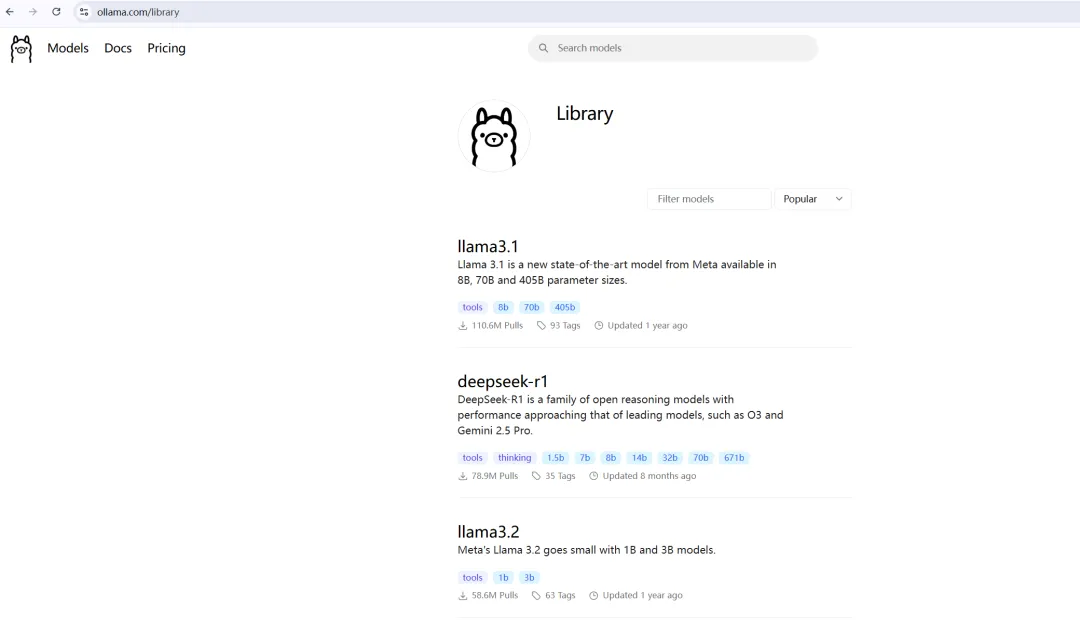This screenshot has width=1080, height=632.
Task: Click the Filter models input field
Action: click(709, 199)
